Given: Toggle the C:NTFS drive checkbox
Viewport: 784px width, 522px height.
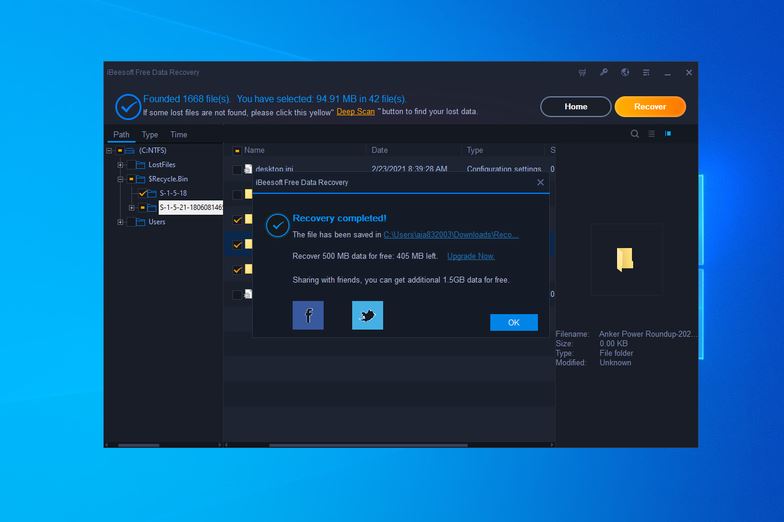Looking at the screenshot, I should click(x=120, y=150).
